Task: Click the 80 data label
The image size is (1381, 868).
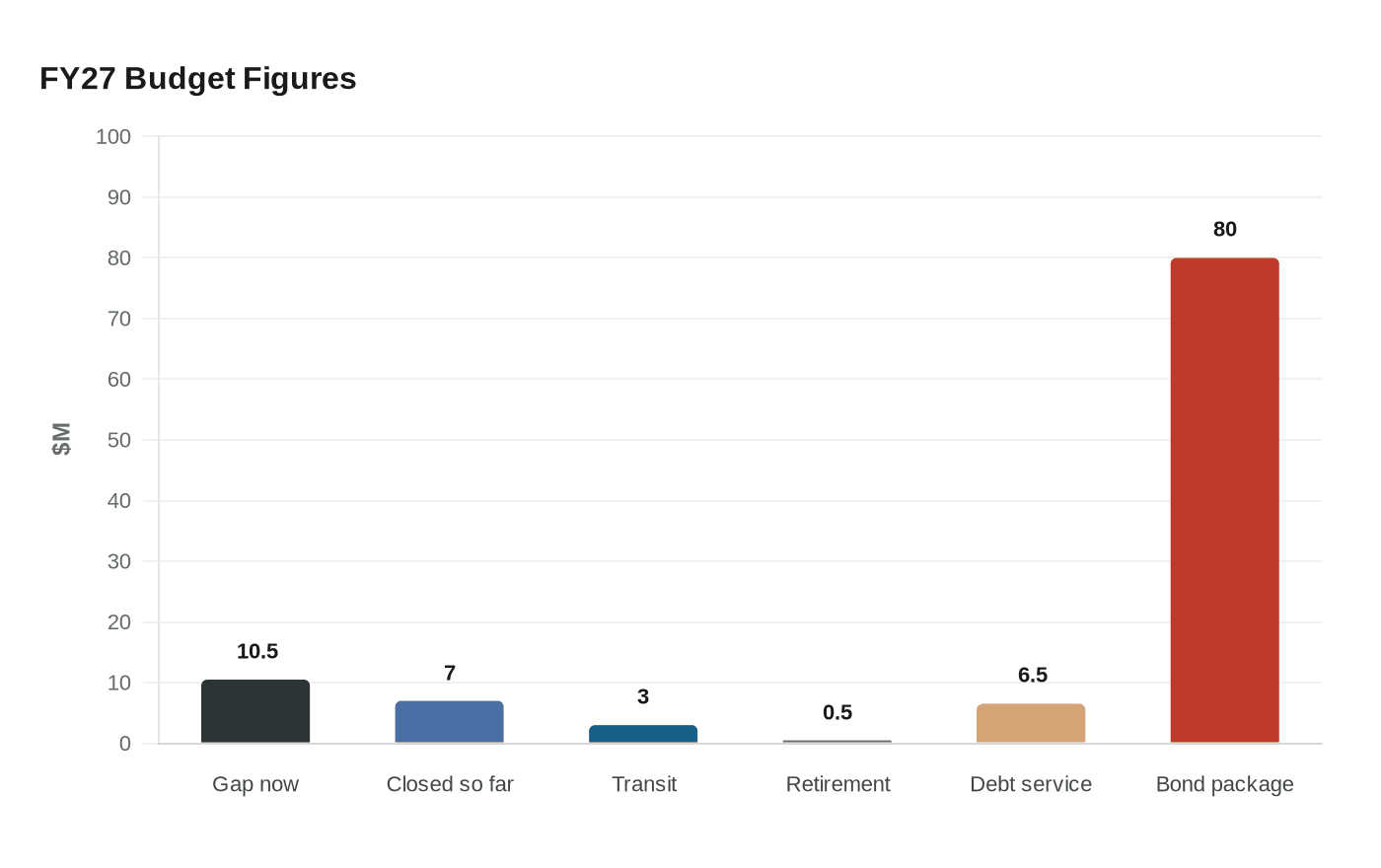Action: [1224, 229]
